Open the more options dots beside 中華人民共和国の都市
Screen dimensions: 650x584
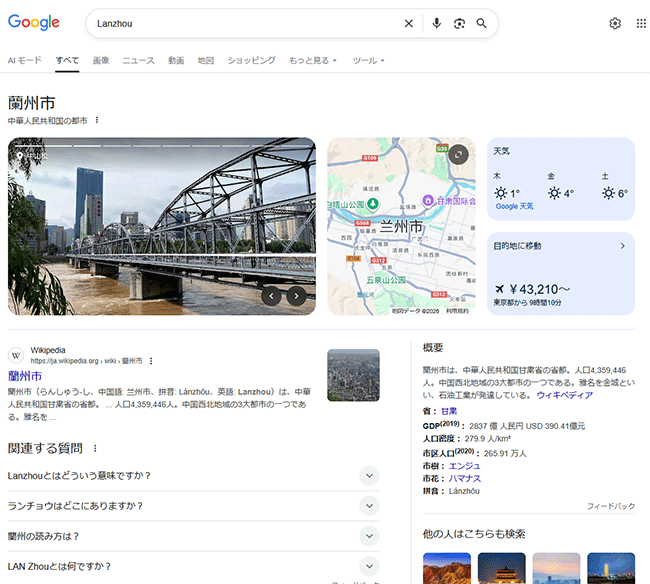tap(97, 120)
